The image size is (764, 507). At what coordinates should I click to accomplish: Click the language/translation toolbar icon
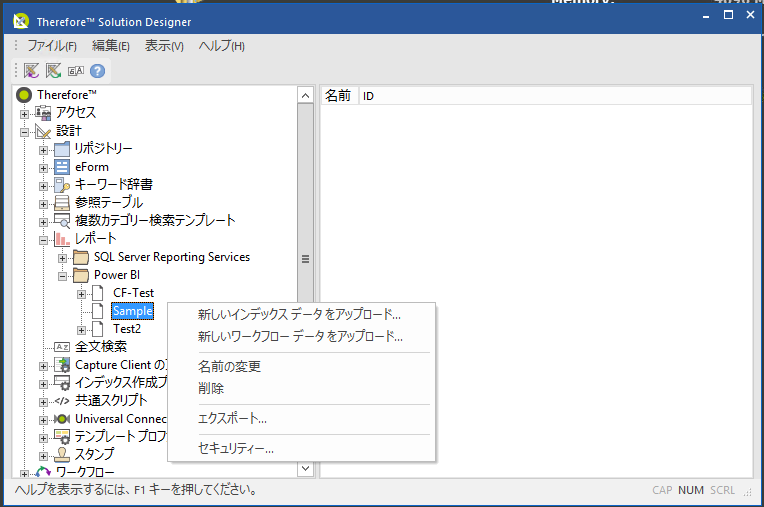(76, 71)
